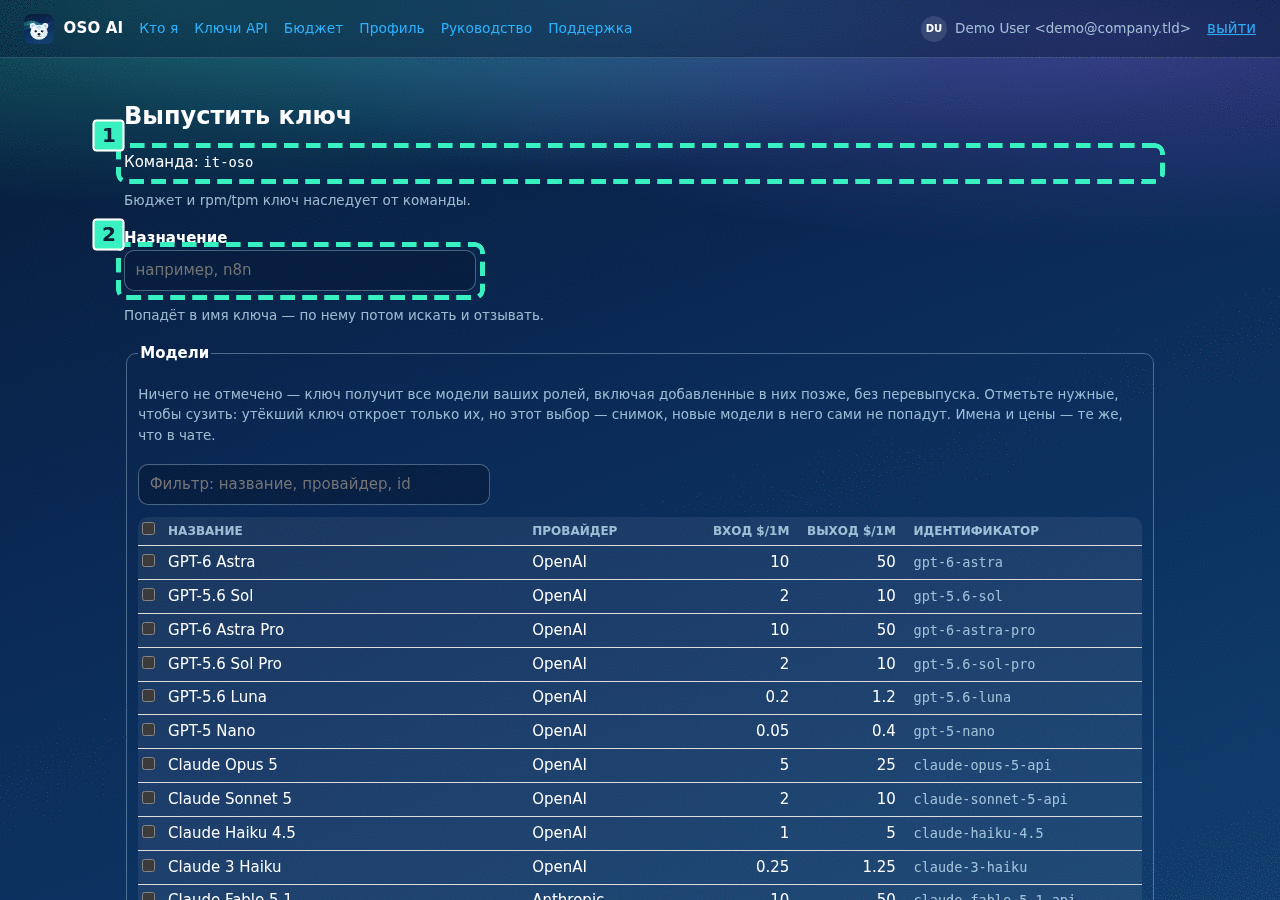Open the Ключи API page
1280x900 pixels.
click(x=231, y=28)
